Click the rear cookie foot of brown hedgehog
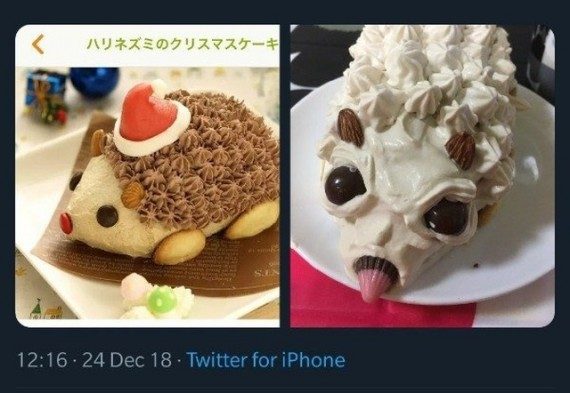570x393 pixels. tap(252, 220)
